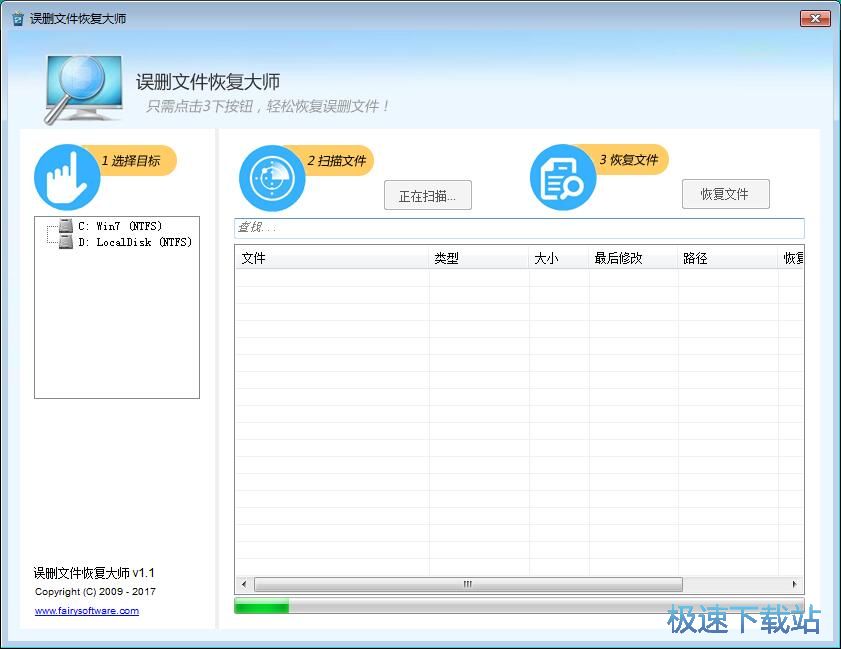Click the D: drive disk icon
Viewport: 841px width, 649px height.
pyautogui.click(x=66, y=241)
